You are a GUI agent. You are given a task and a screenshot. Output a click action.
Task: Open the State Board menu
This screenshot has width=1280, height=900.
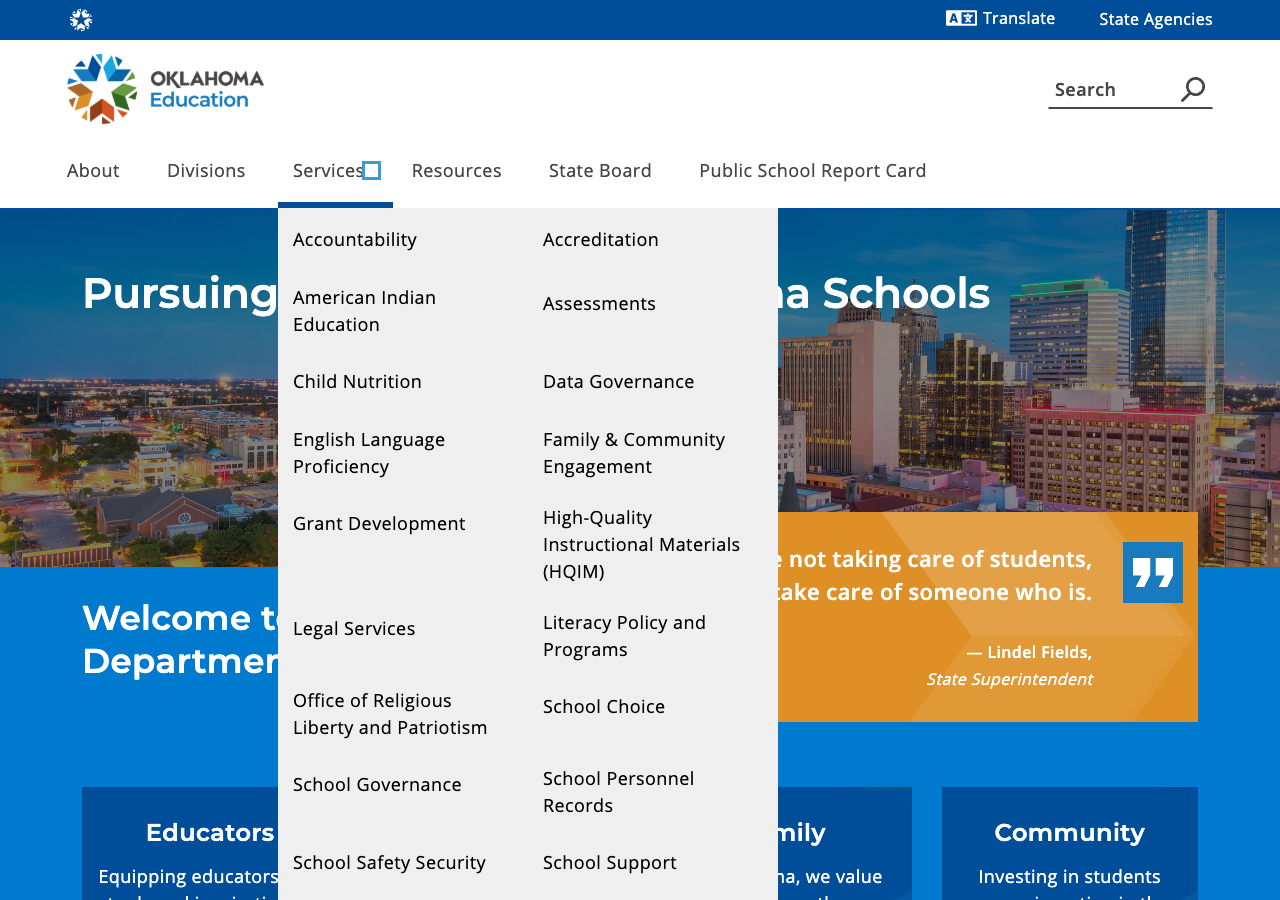pyautogui.click(x=600, y=171)
